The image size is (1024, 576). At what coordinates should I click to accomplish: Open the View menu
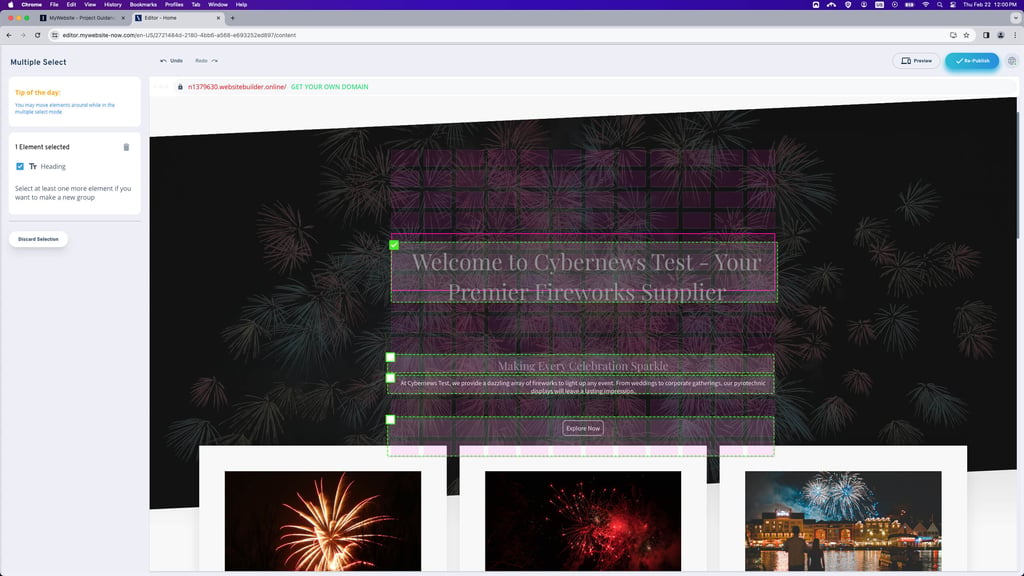tap(90, 5)
